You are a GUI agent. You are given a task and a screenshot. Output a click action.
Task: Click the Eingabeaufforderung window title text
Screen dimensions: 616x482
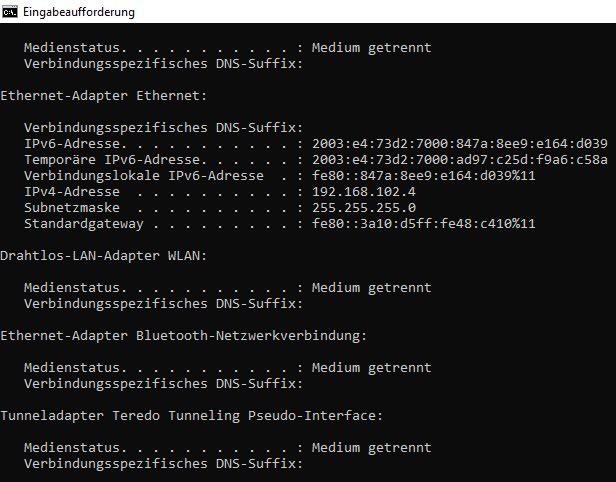click(x=79, y=12)
